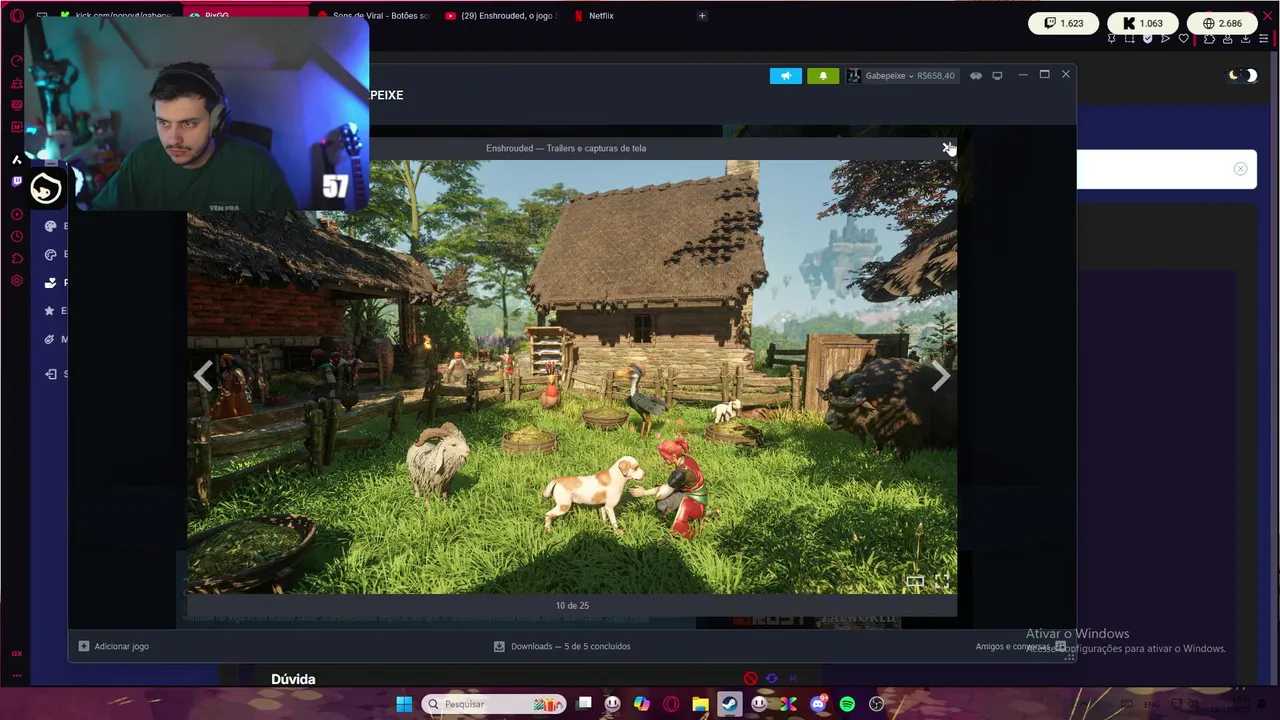Click Enshrouded — Trailers e capturas de tela title
Image resolution: width=1280 pixels, height=720 pixels.
coord(566,148)
